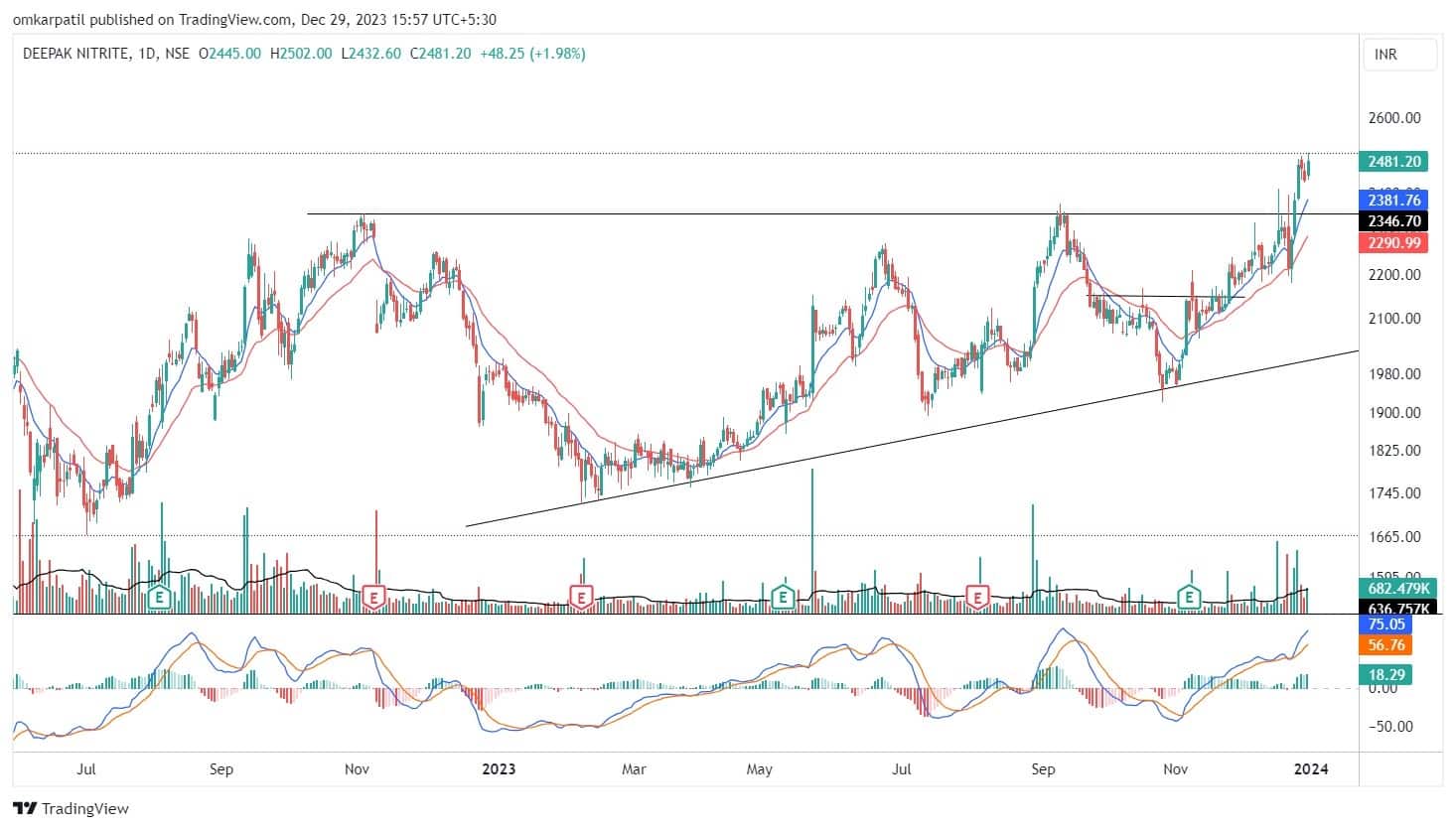Open the red earnings marker for February 2023

click(x=581, y=597)
